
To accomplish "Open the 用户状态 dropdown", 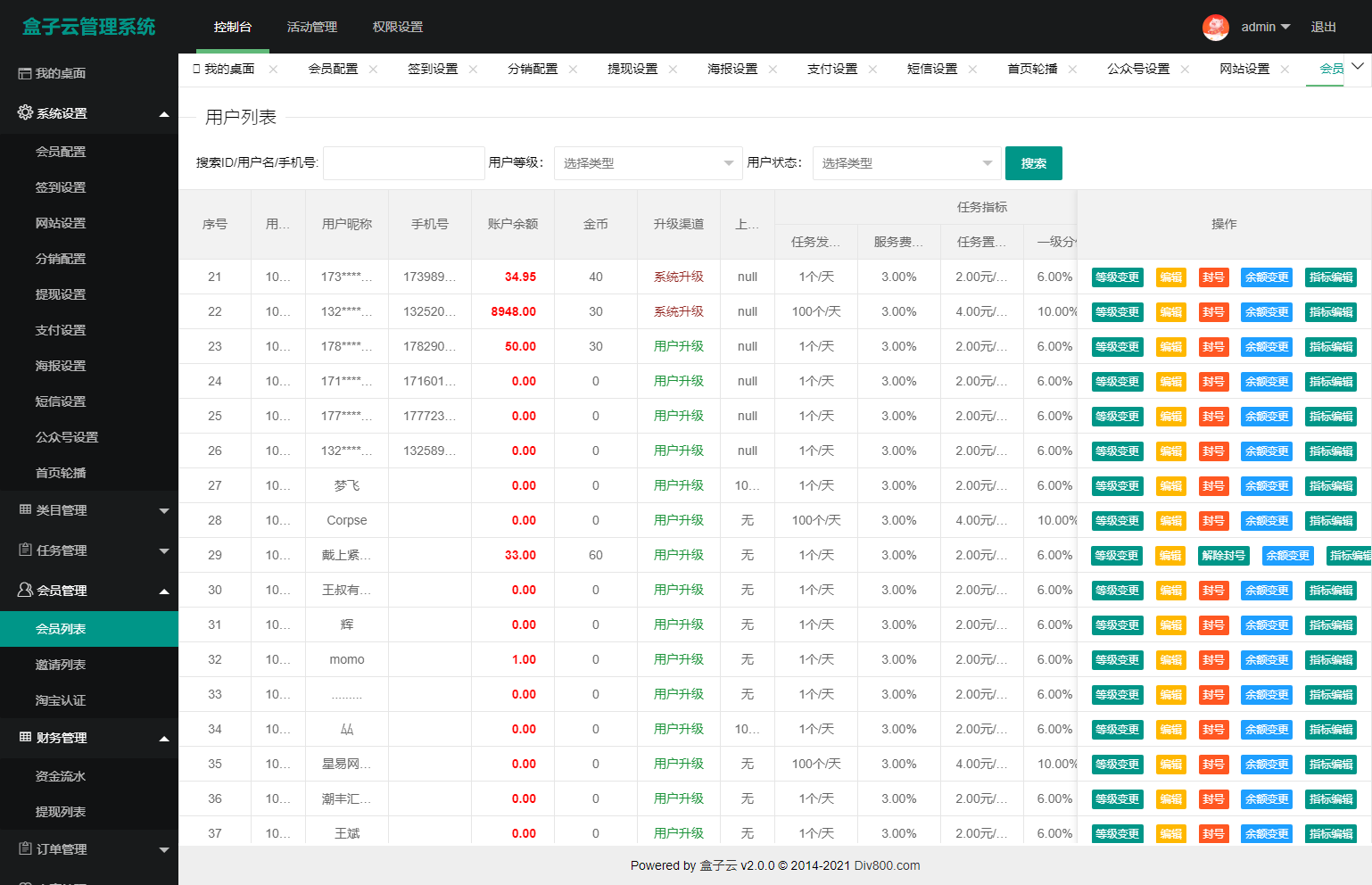I will pos(906,163).
